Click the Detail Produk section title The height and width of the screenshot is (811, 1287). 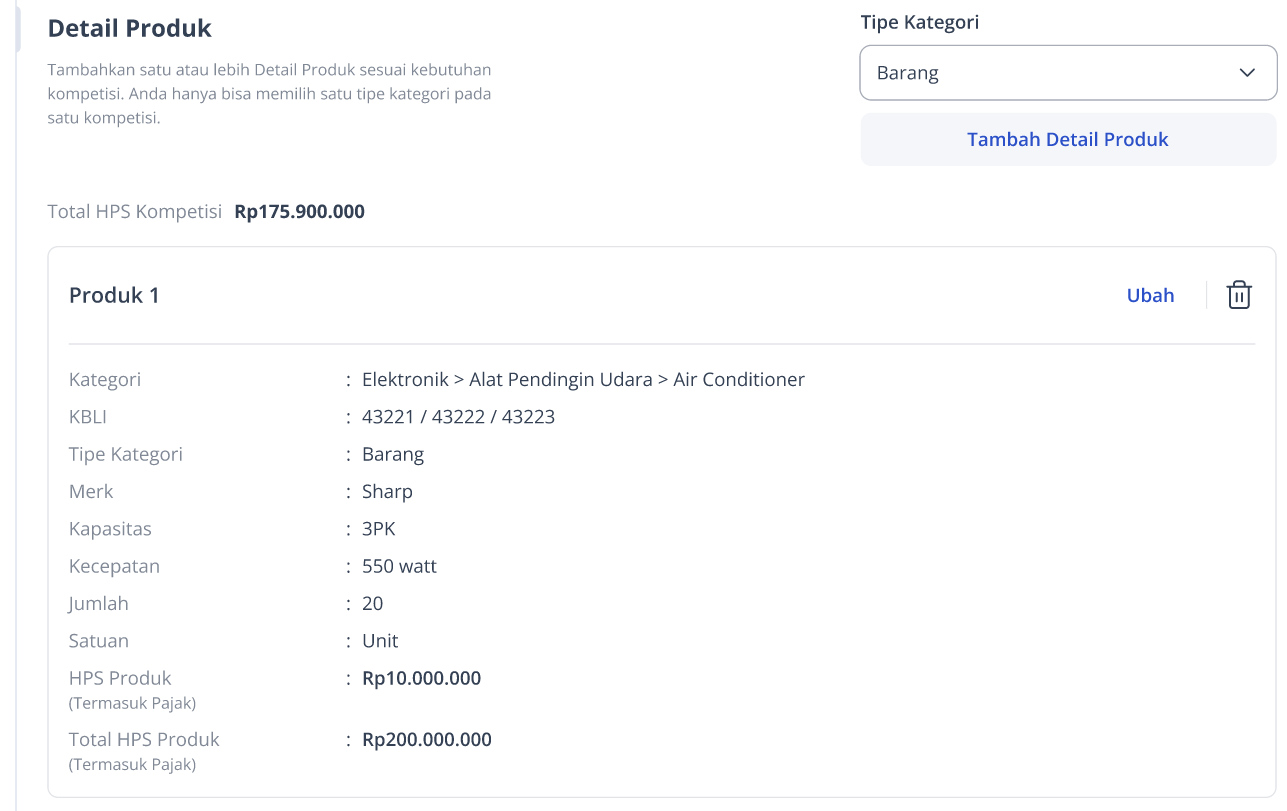[x=130, y=28]
